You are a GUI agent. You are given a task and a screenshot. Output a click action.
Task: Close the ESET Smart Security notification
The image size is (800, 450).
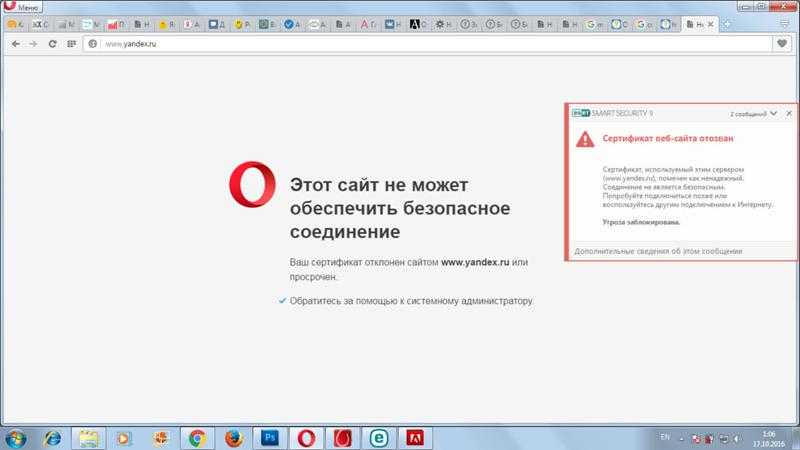point(789,113)
